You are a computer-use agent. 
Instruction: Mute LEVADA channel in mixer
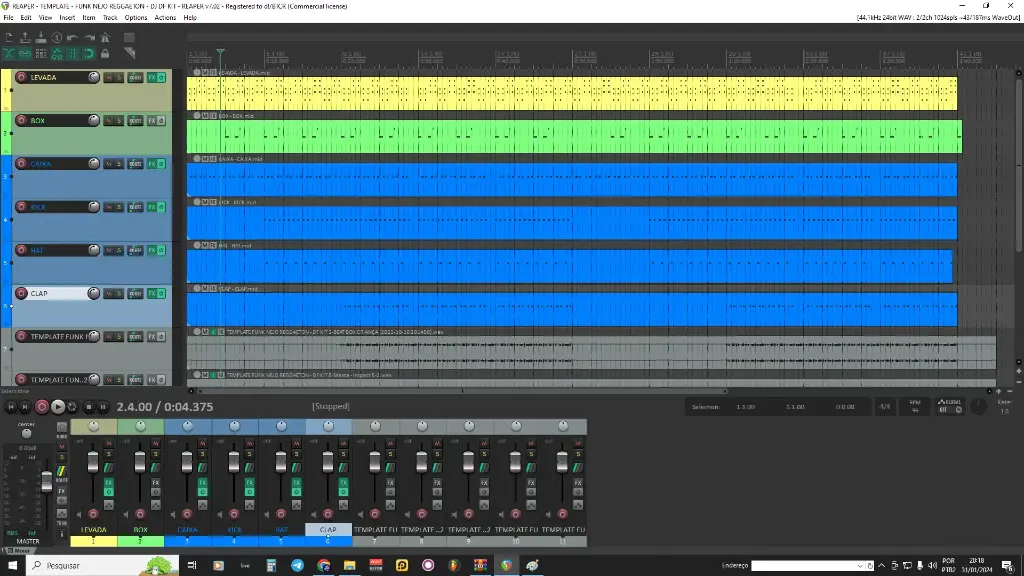pyautogui.click(x=108, y=443)
